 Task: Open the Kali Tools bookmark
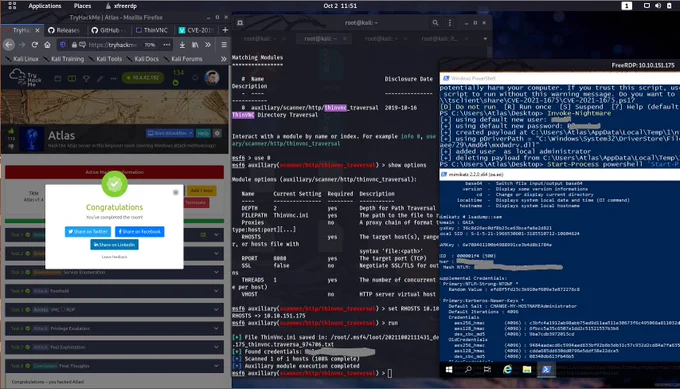tap(105, 59)
